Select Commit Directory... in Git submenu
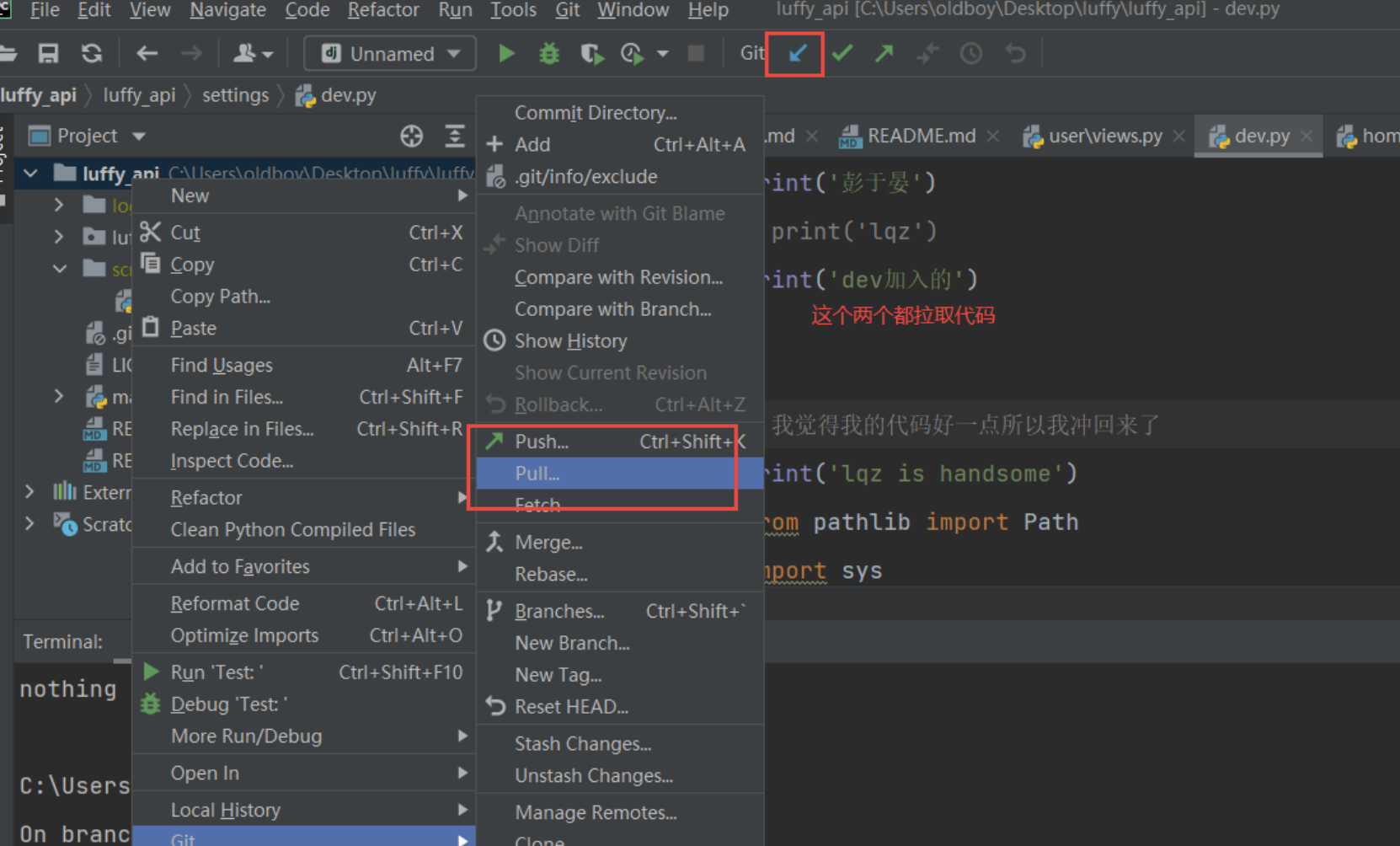The width and height of the screenshot is (1400, 846). pos(620,113)
